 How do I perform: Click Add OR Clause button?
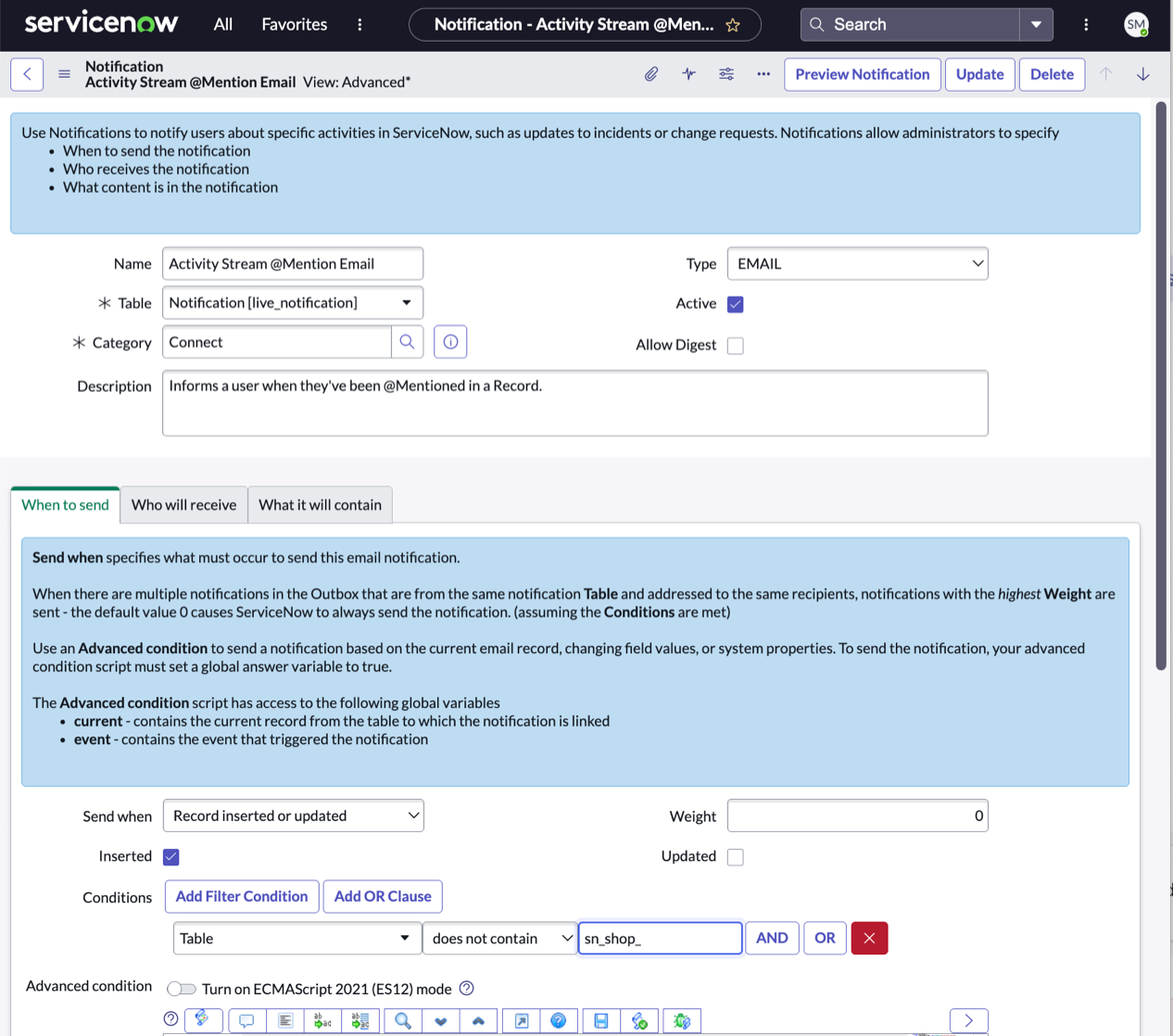coord(383,896)
